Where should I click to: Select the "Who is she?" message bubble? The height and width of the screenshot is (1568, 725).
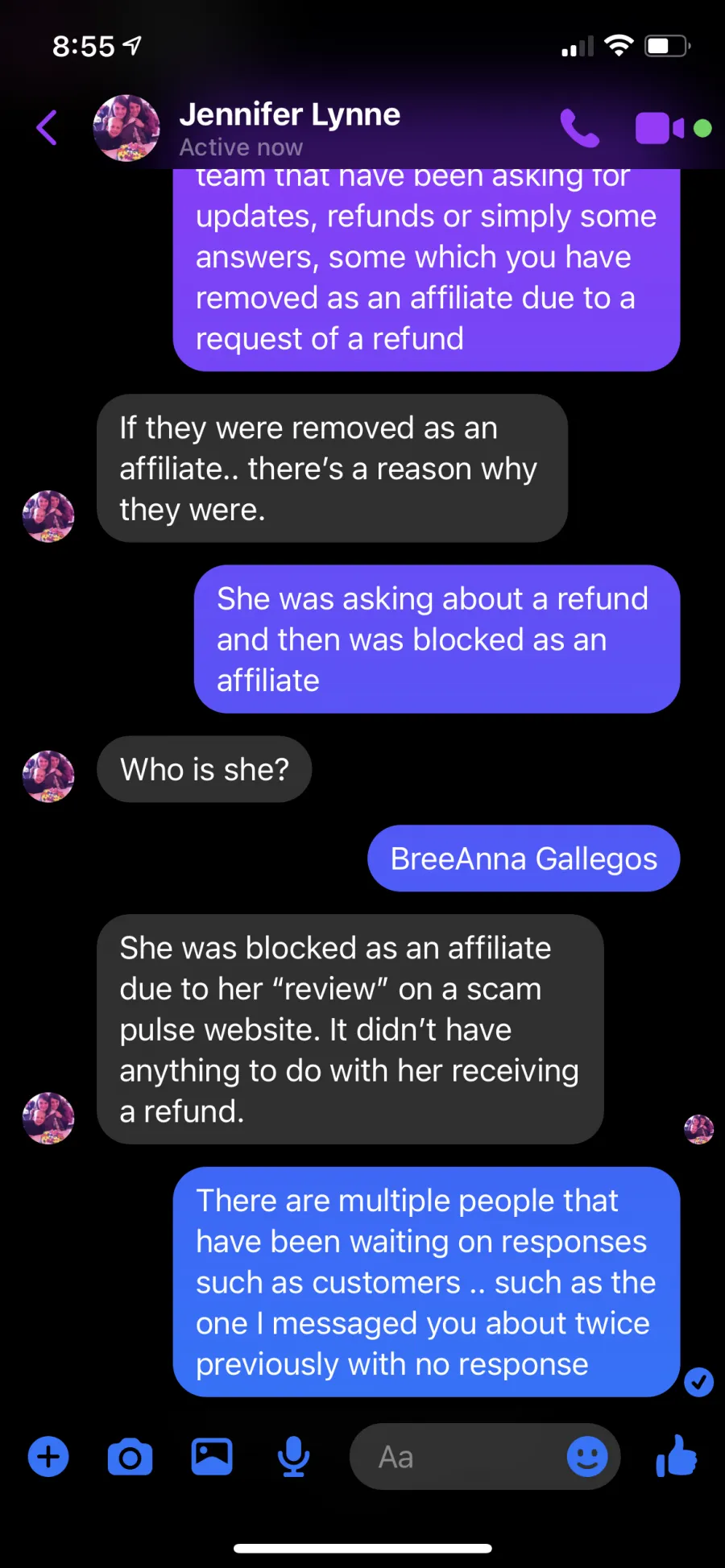pyautogui.click(x=205, y=769)
